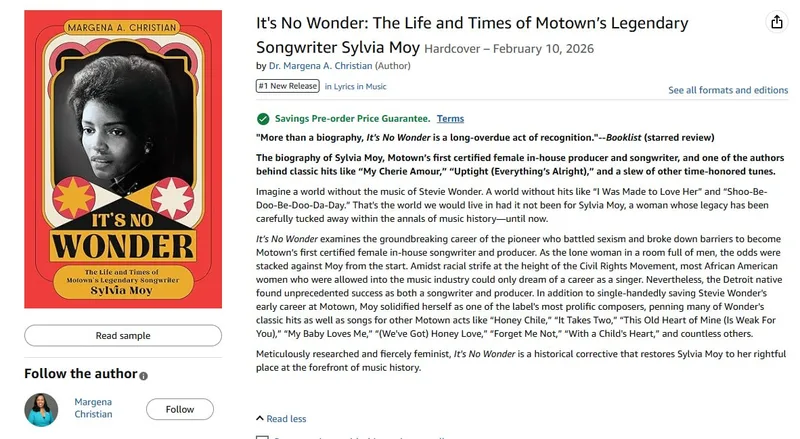This screenshot has width=800, height=439.
Task: Click the share icon beside the book title
Action: coord(777,22)
